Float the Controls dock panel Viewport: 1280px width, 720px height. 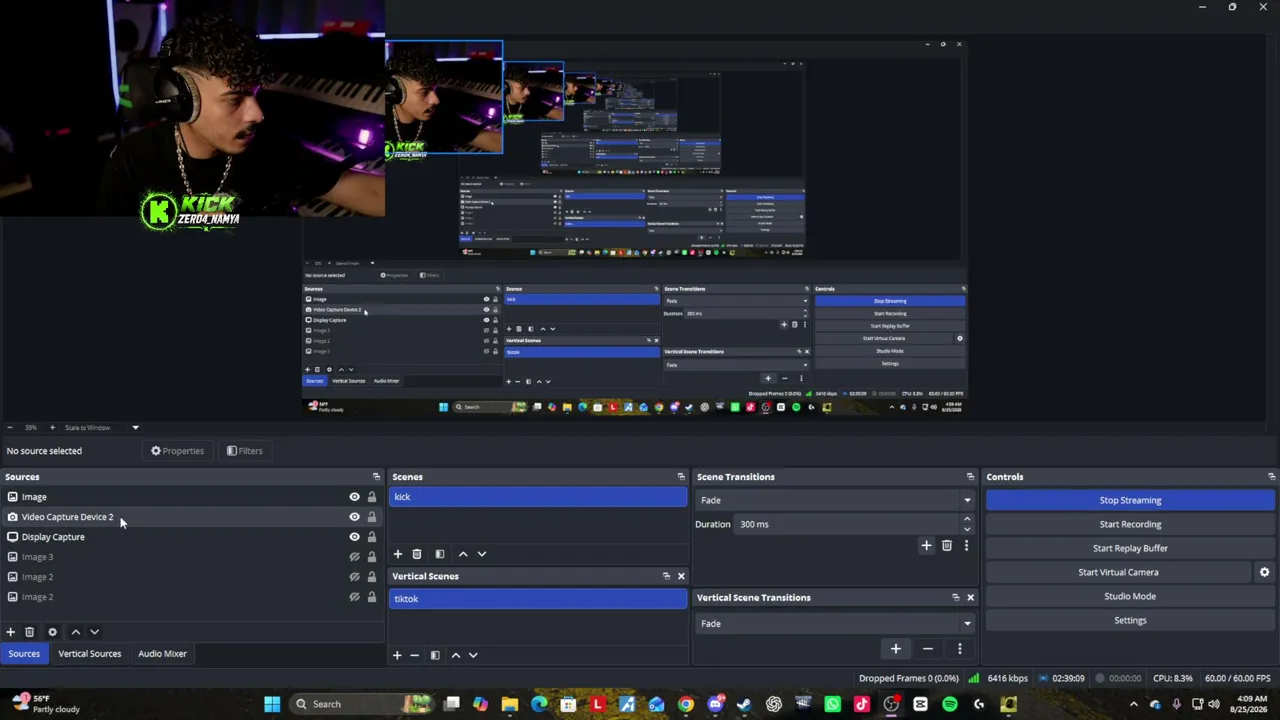pyautogui.click(x=1271, y=477)
